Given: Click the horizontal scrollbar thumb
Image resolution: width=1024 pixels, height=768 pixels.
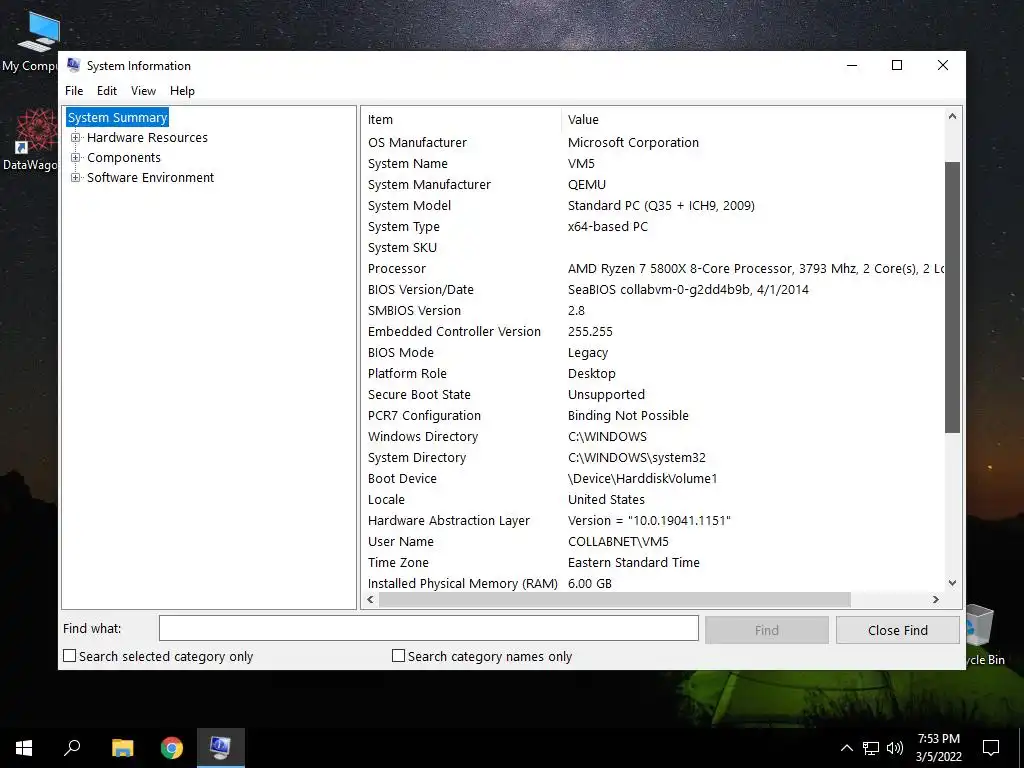Looking at the screenshot, I should pos(615,600).
